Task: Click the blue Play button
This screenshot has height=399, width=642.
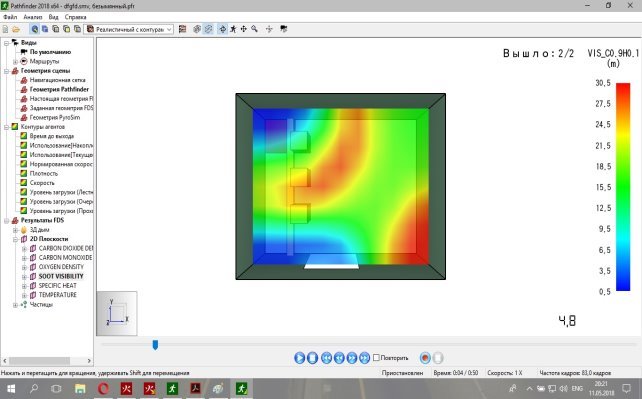Action: [x=300, y=358]
